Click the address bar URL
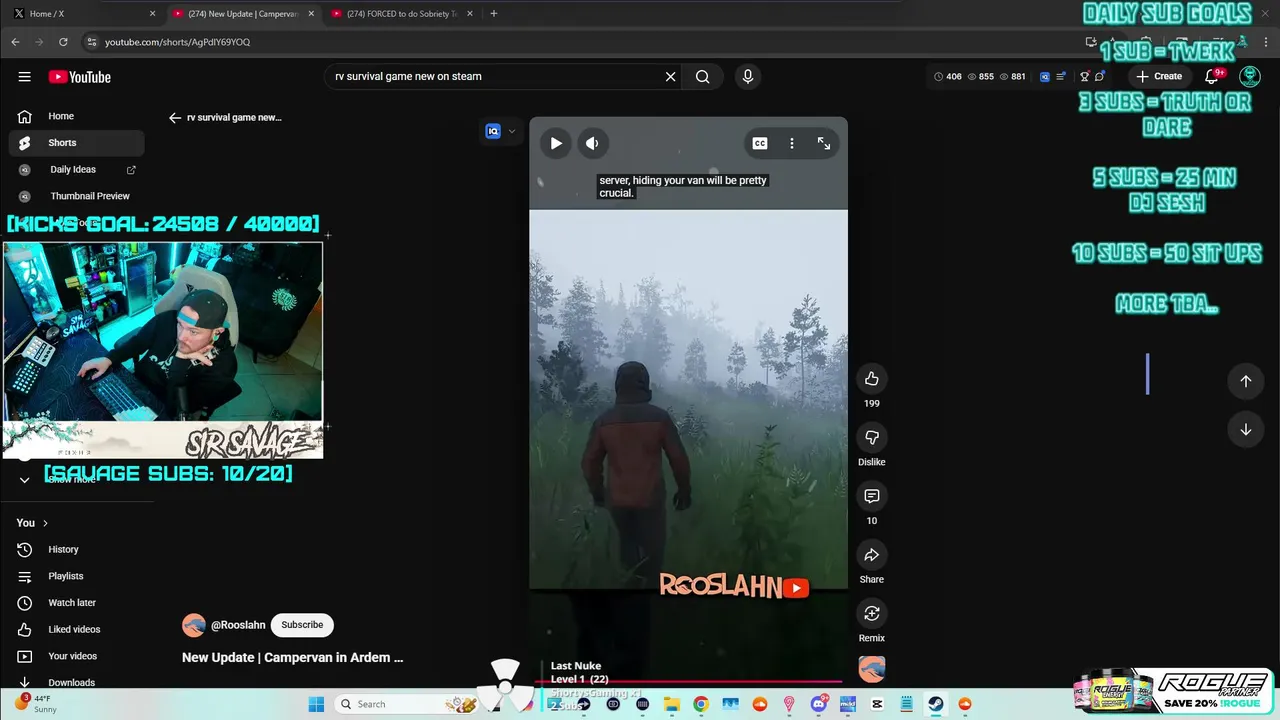The width and height of the screenshot is (1280, 720). 177,42
